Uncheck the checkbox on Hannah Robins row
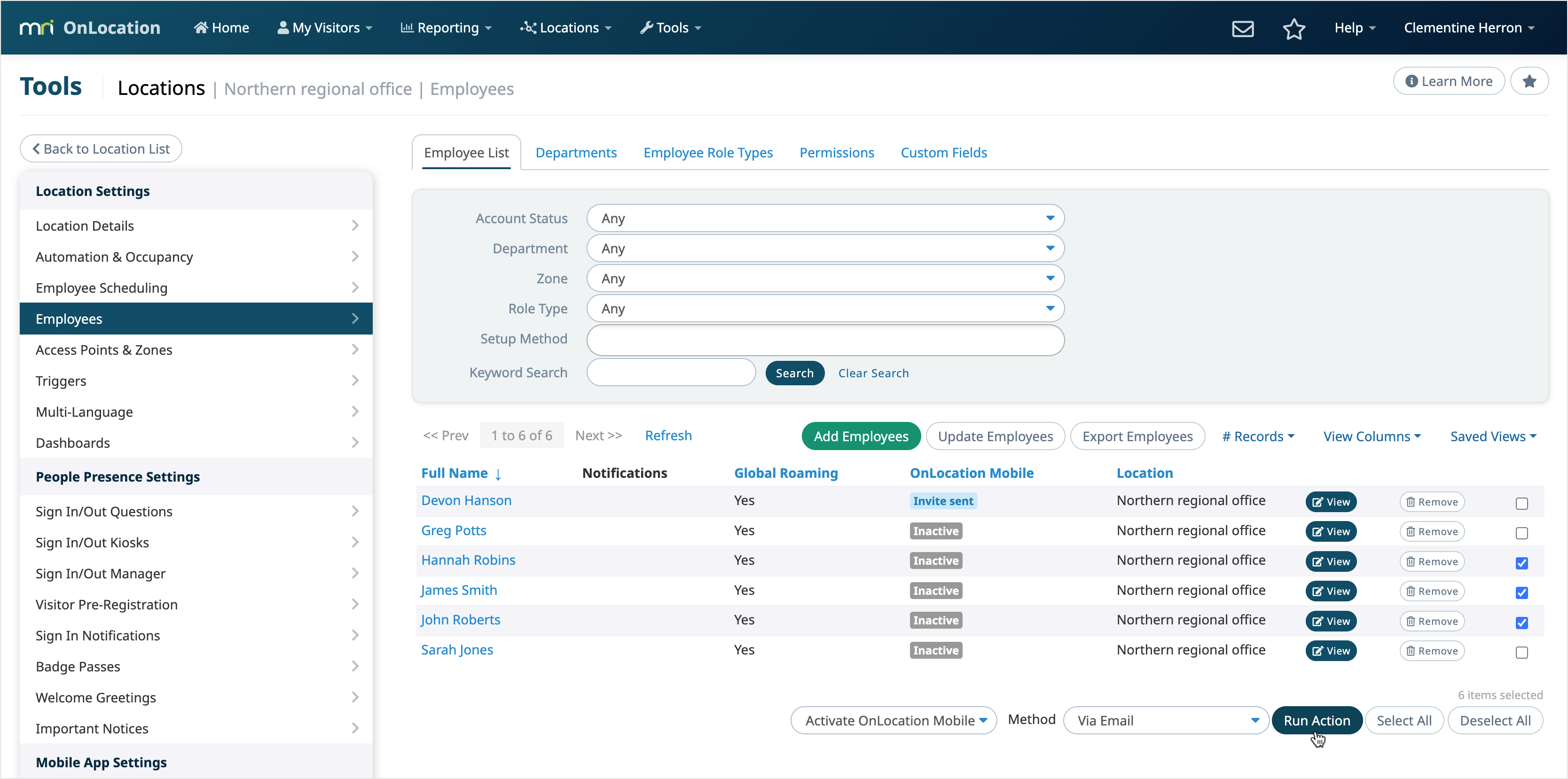The image size is (1568, 779). [x=1522, y=563]
